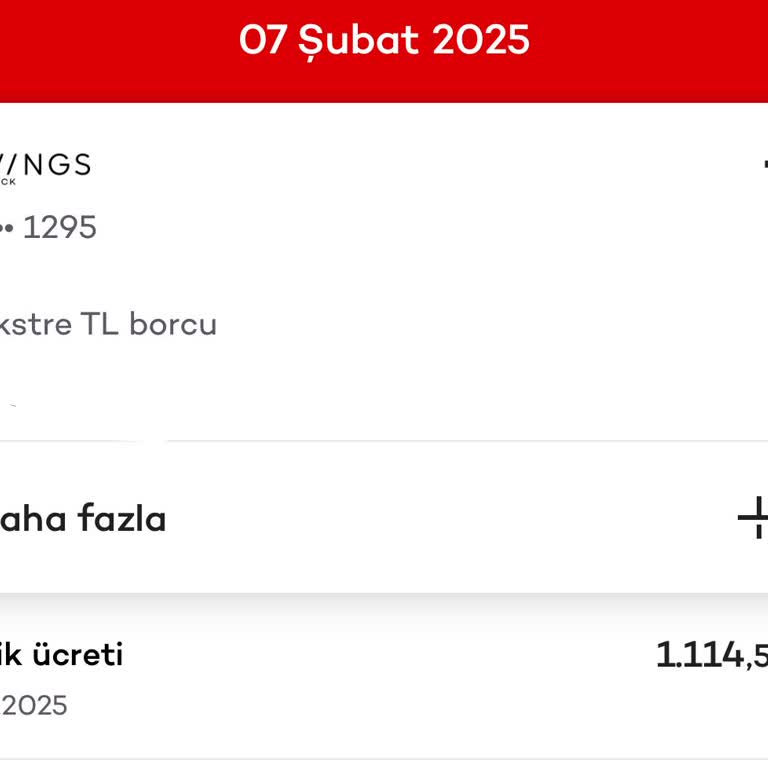Tap the 1.114,5 transaction amount

711,656
